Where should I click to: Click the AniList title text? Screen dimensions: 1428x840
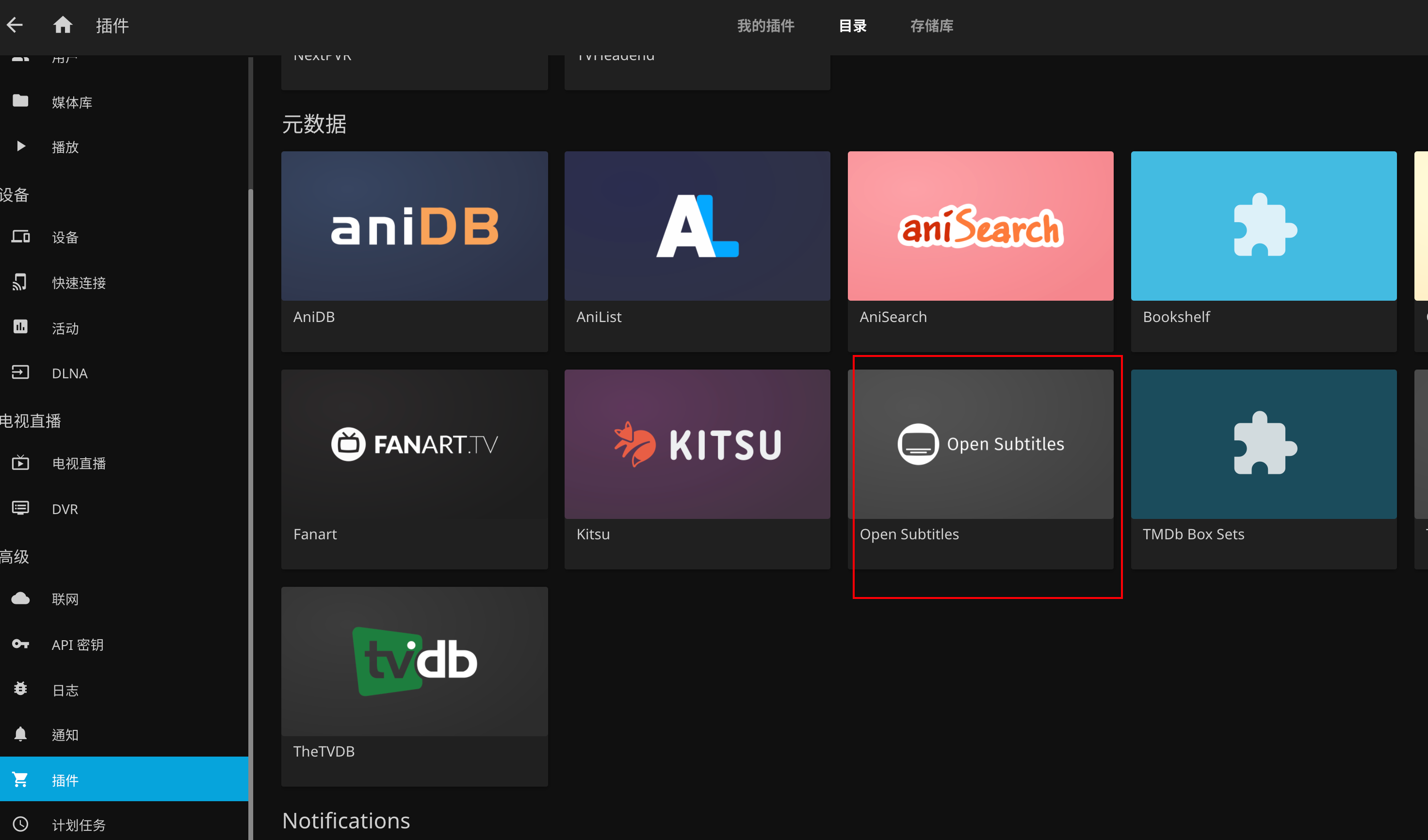[x=599, y=317]
